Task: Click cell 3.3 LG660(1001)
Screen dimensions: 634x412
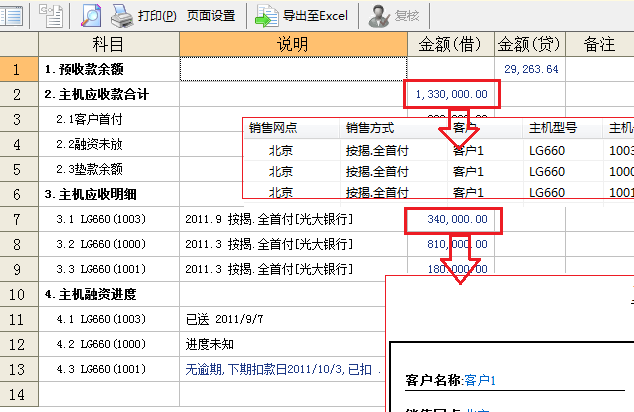Action: [109, 269]
